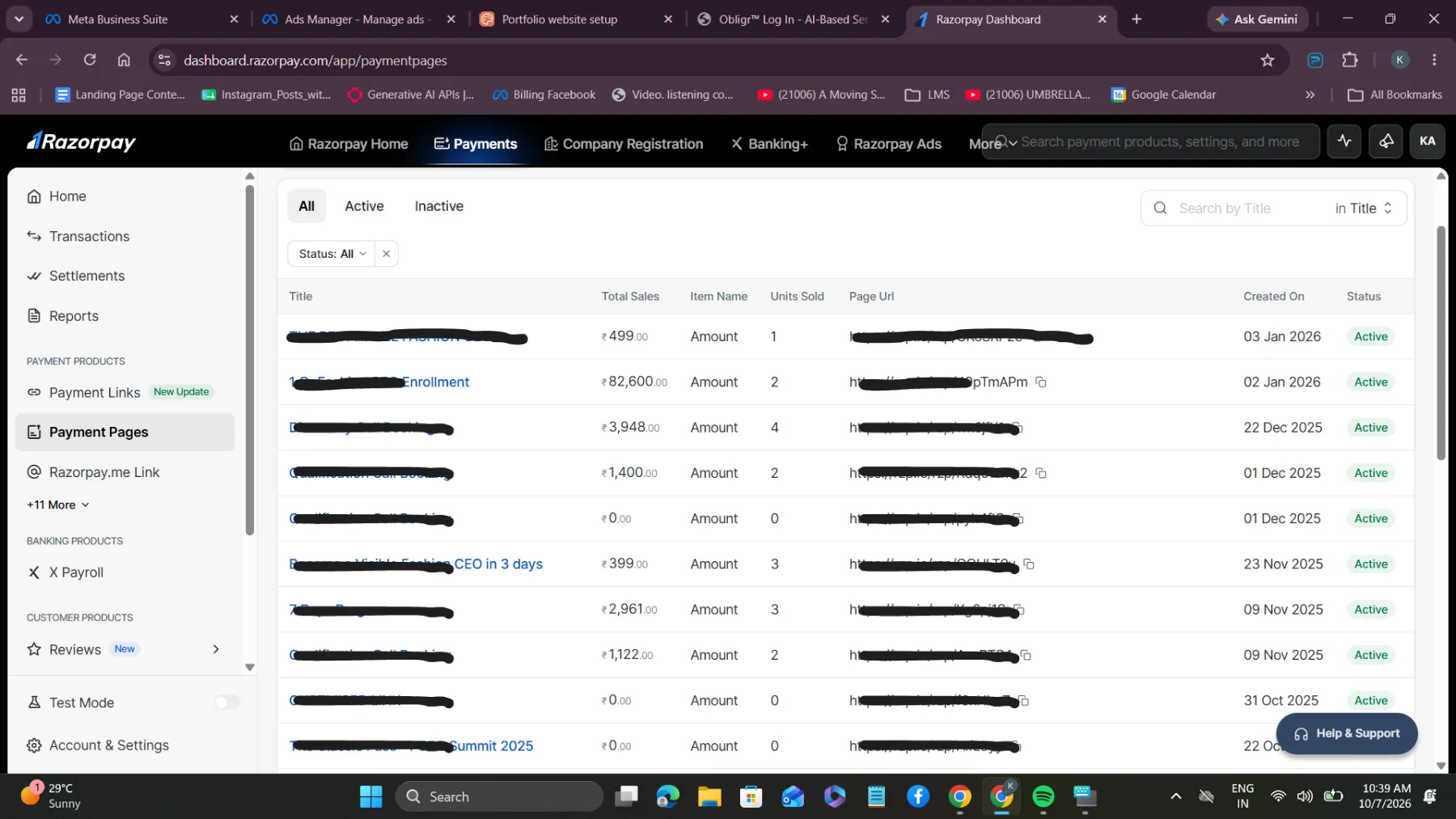The width and height of the screenshot is (1456, 819).
Task: Reload the Razorpay dashboard page
Action: click(x=90, y=61)
